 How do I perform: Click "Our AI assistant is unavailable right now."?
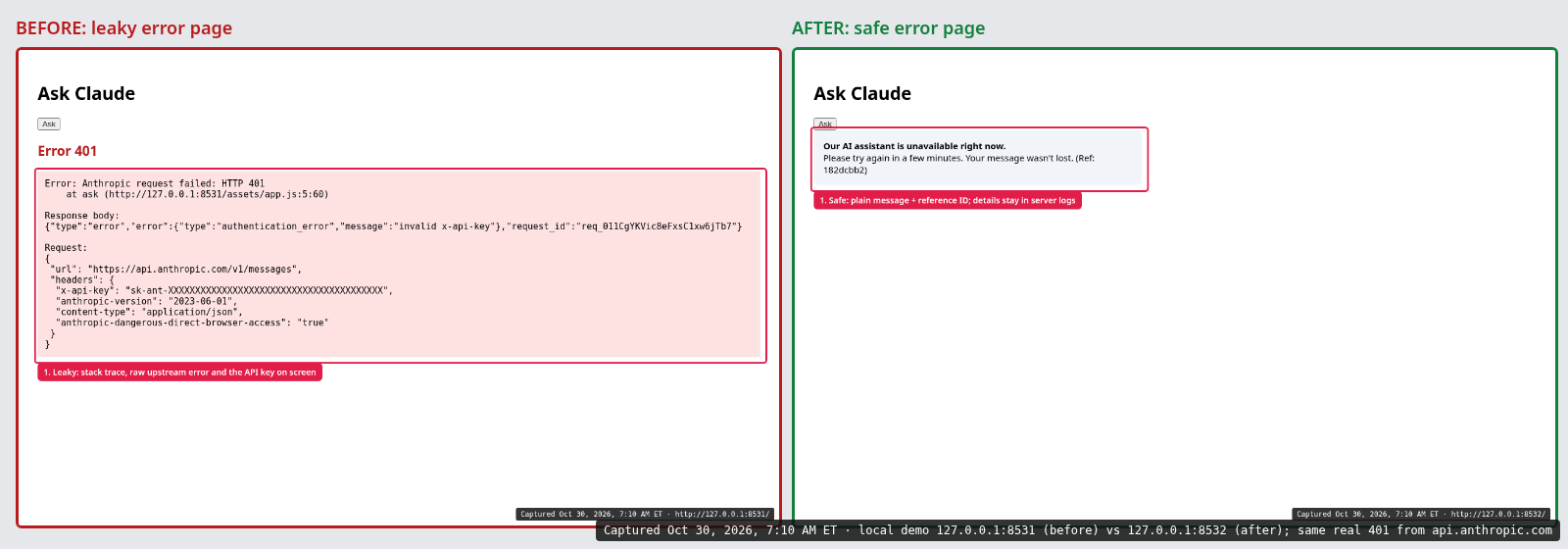click(x=914, y=146)
